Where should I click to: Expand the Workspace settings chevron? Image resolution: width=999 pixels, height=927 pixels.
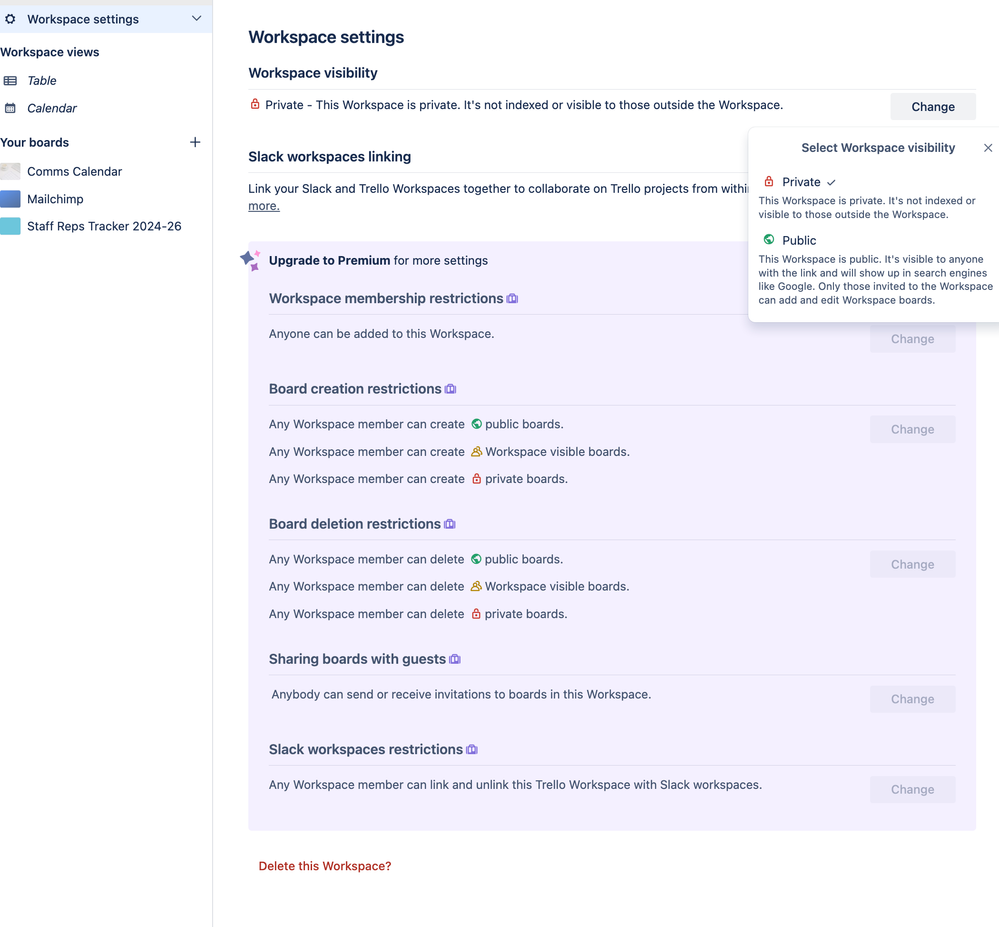pyautogui.click(x=196, y=18)
